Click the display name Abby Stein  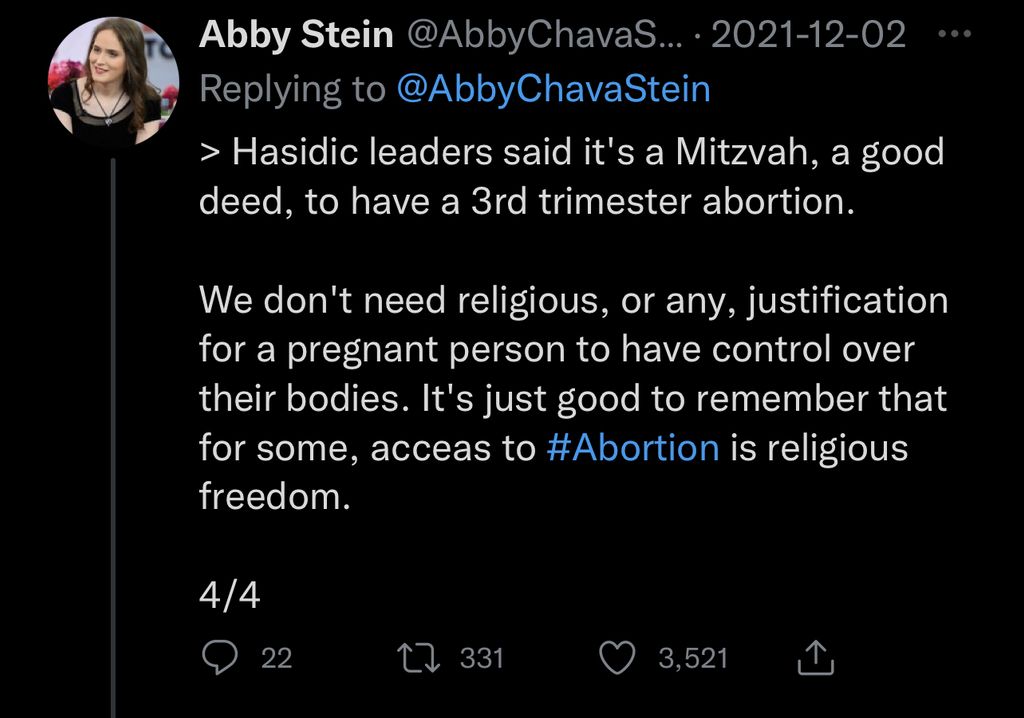click(295, 35)
